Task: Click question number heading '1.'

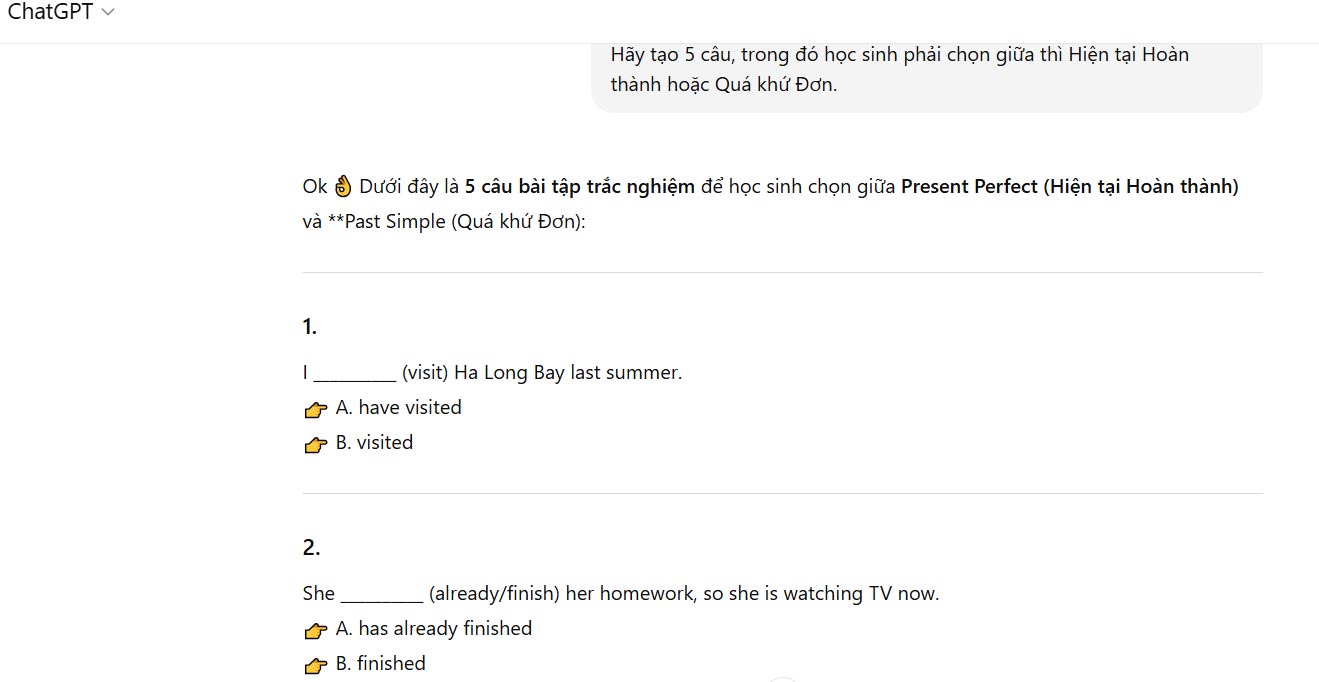Action: coord(310,327)
